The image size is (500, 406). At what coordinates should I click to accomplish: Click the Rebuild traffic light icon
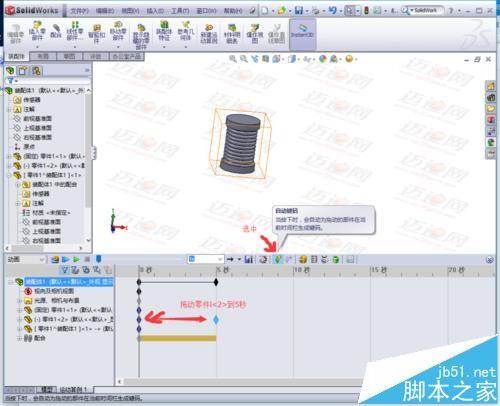(x=367, y=10)
